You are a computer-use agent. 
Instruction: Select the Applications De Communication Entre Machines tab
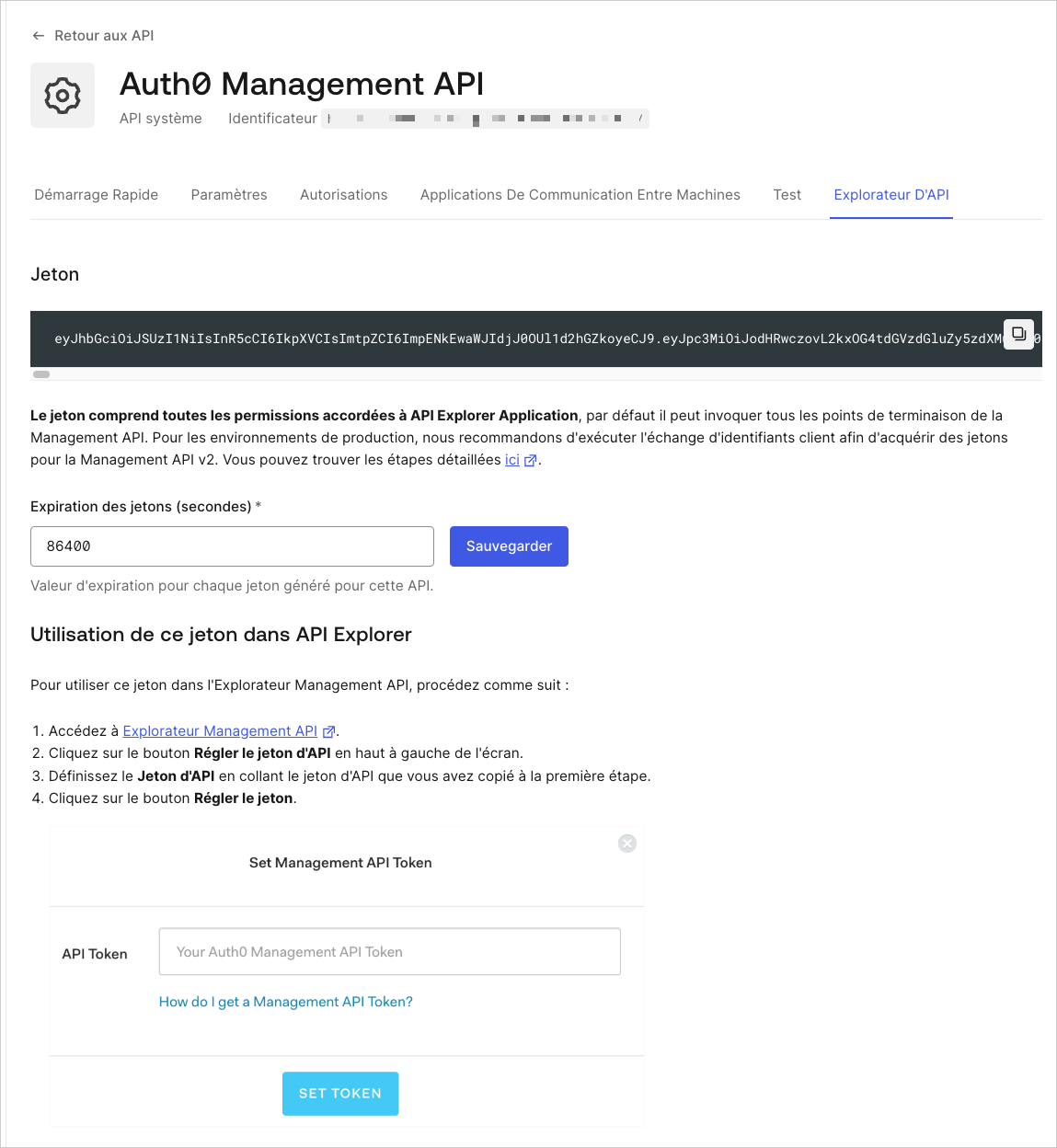click(x=580, y=194)
